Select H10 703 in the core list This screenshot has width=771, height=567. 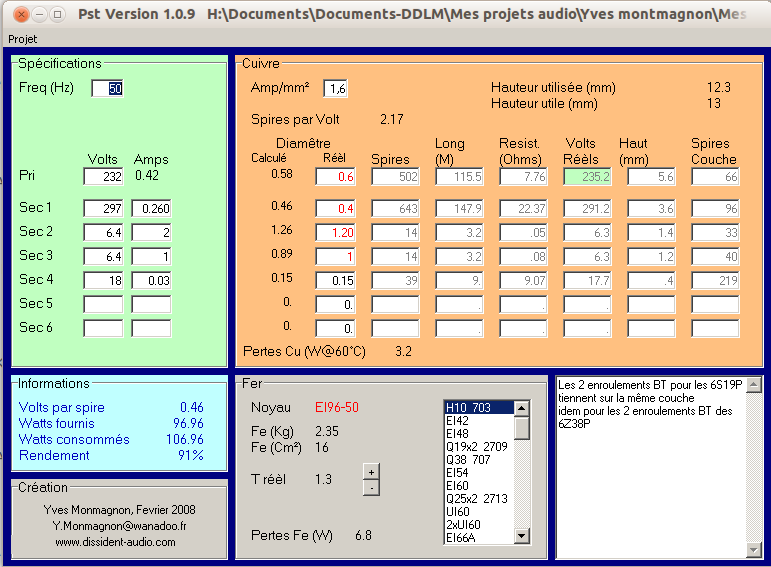click(x=479, y=408)
